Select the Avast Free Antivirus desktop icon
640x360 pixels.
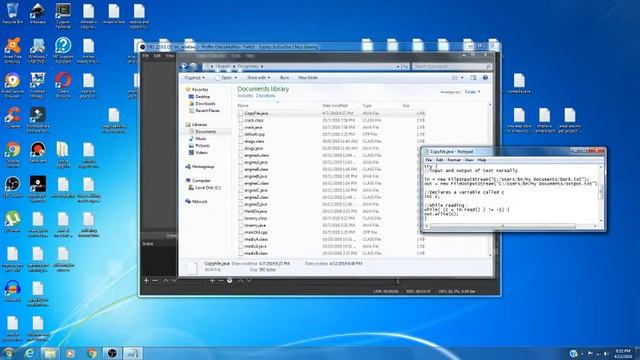pos(12,50)
